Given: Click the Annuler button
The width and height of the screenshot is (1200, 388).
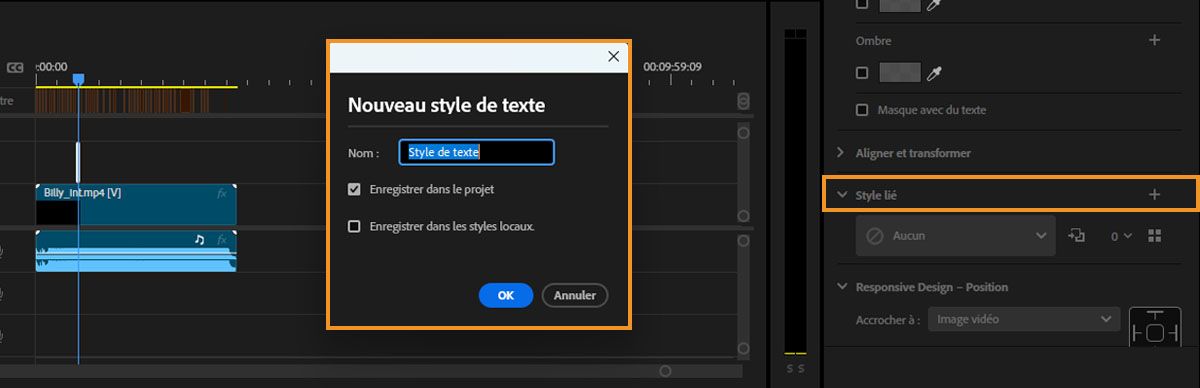Looking at the screenshot, I should (x=575, y=295).
